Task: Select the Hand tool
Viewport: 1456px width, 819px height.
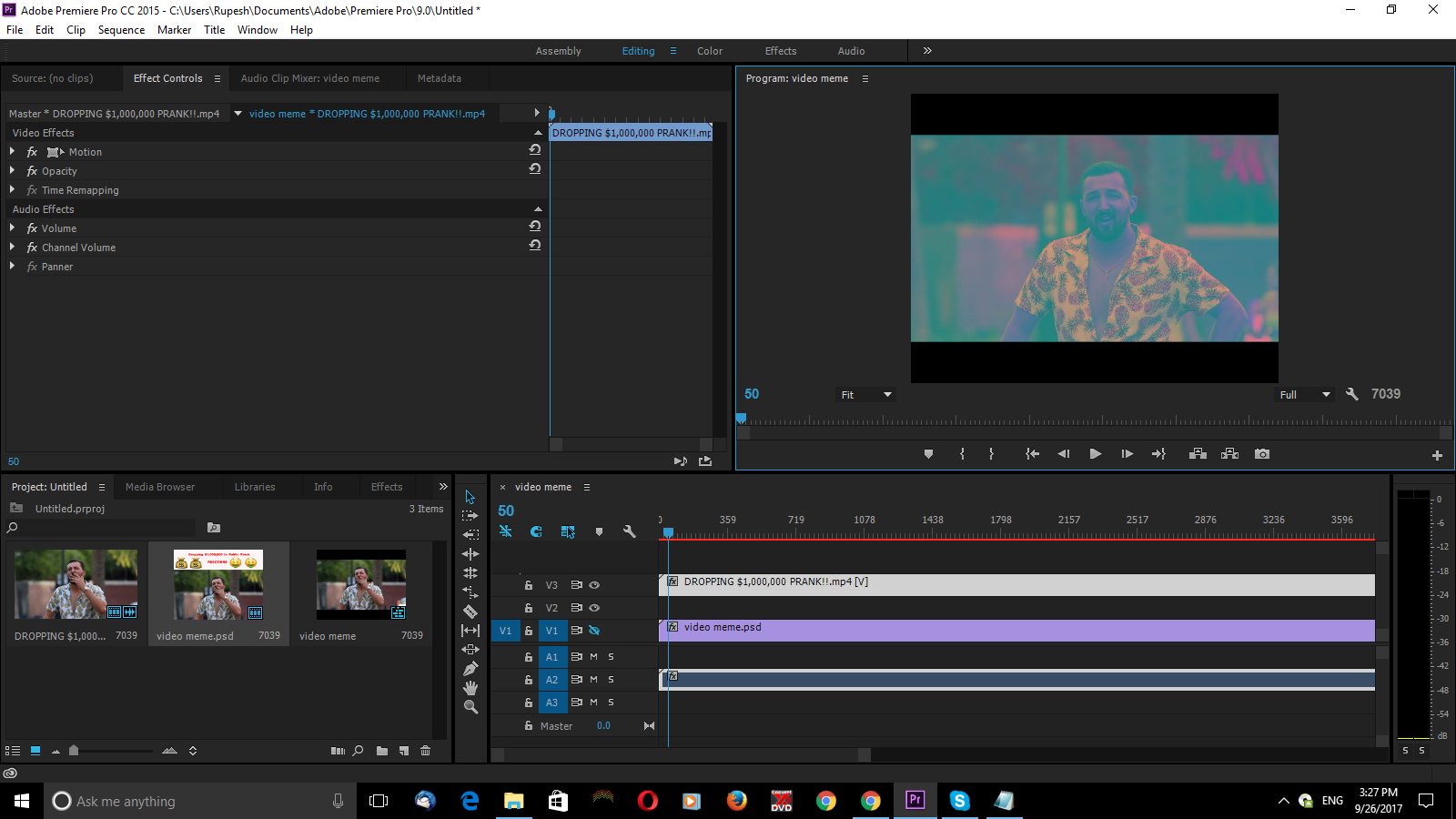Action: coord(470,688)
